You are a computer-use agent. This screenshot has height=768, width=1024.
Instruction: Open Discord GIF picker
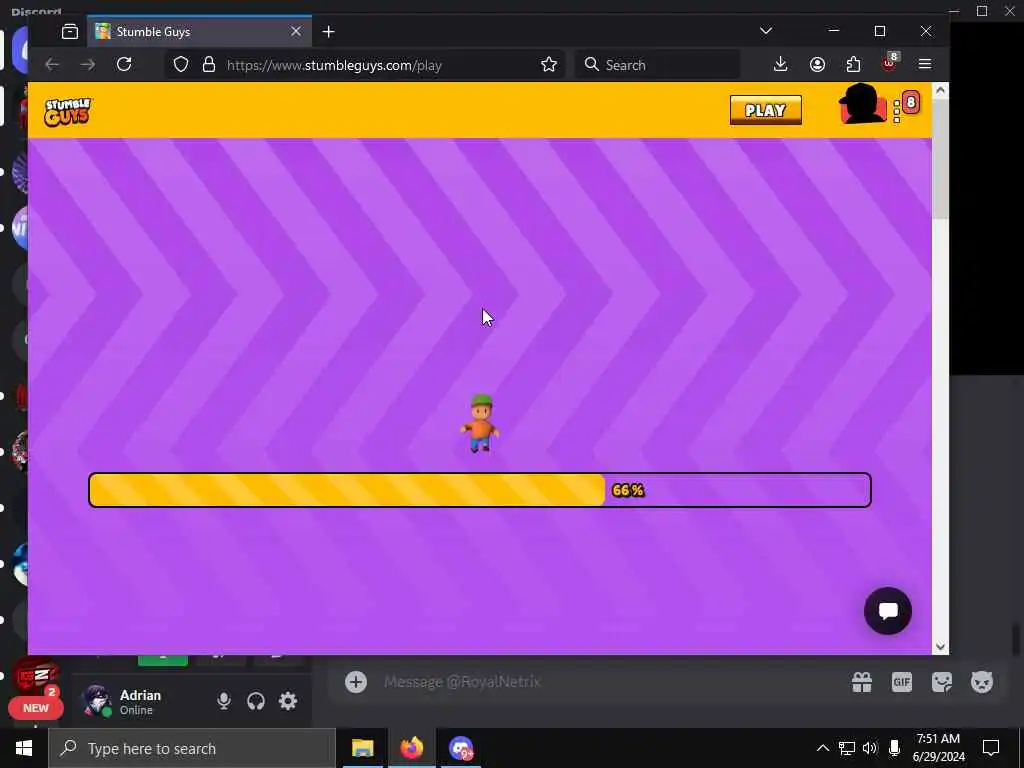[x=902, y=682]
